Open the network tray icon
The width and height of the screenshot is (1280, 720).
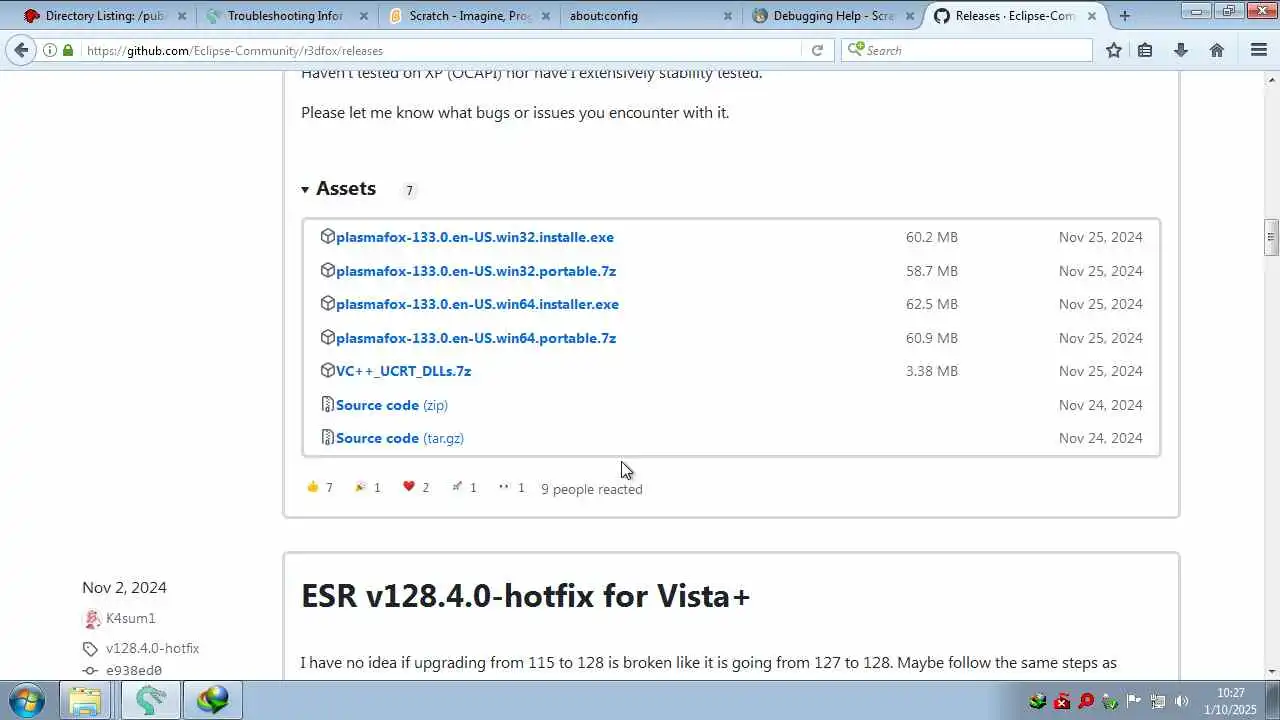point(1158,701)
